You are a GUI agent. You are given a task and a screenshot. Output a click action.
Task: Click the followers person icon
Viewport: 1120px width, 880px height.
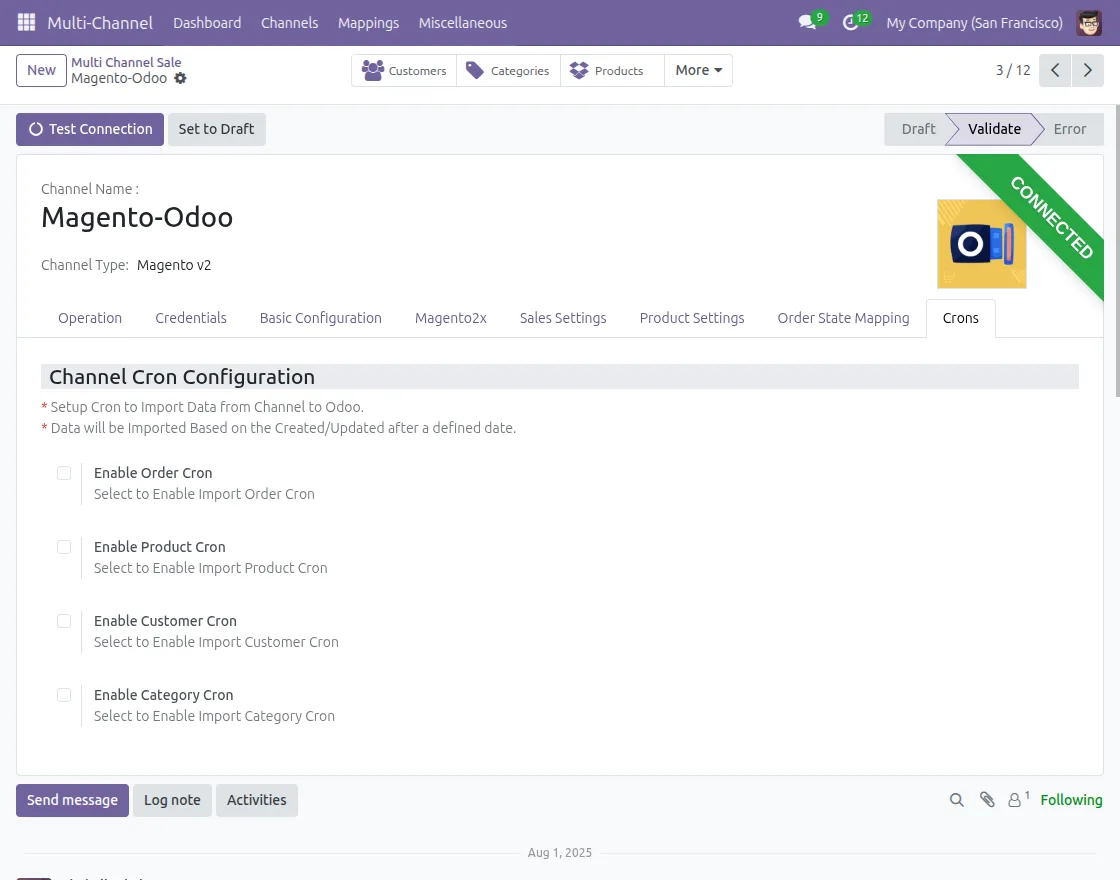(1016, 800)
